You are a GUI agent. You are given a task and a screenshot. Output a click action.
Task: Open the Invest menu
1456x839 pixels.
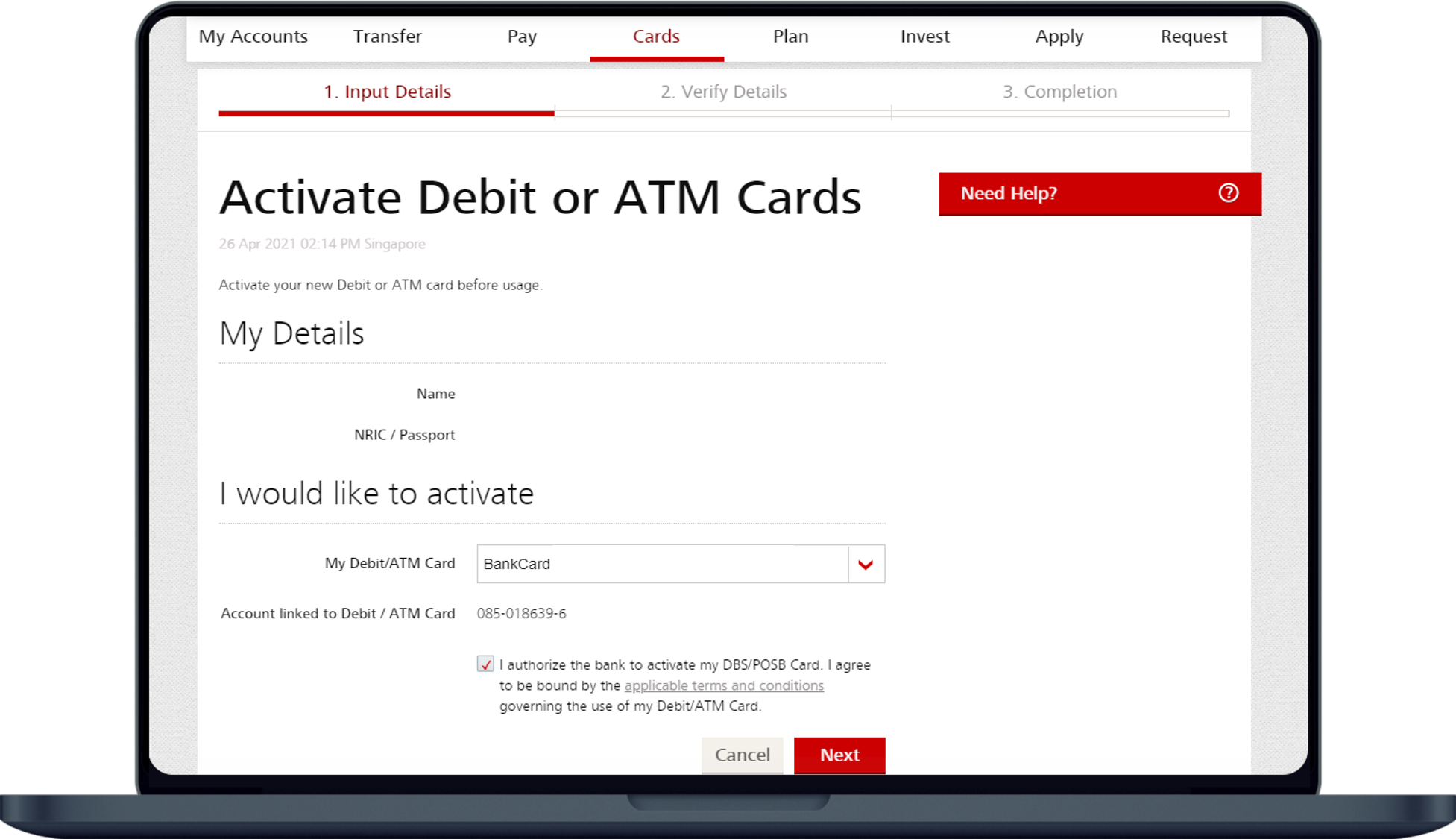pos(924,36)
